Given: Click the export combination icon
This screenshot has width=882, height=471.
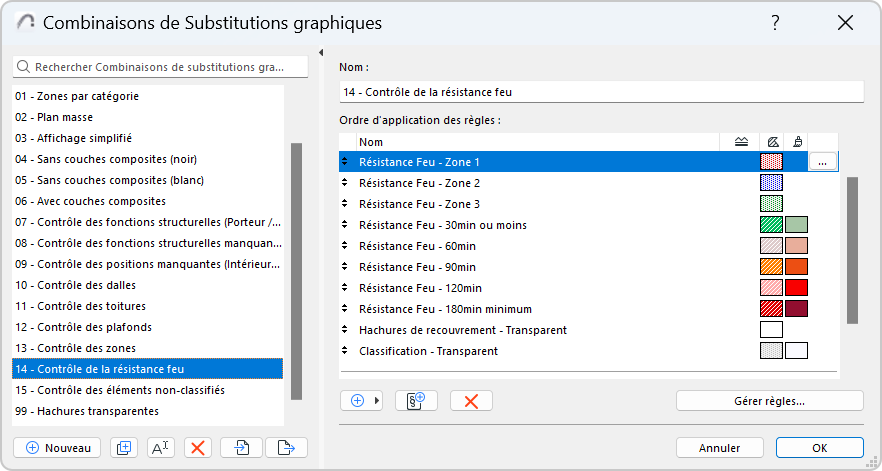Looking at the screenshot, I should (286, 448).
